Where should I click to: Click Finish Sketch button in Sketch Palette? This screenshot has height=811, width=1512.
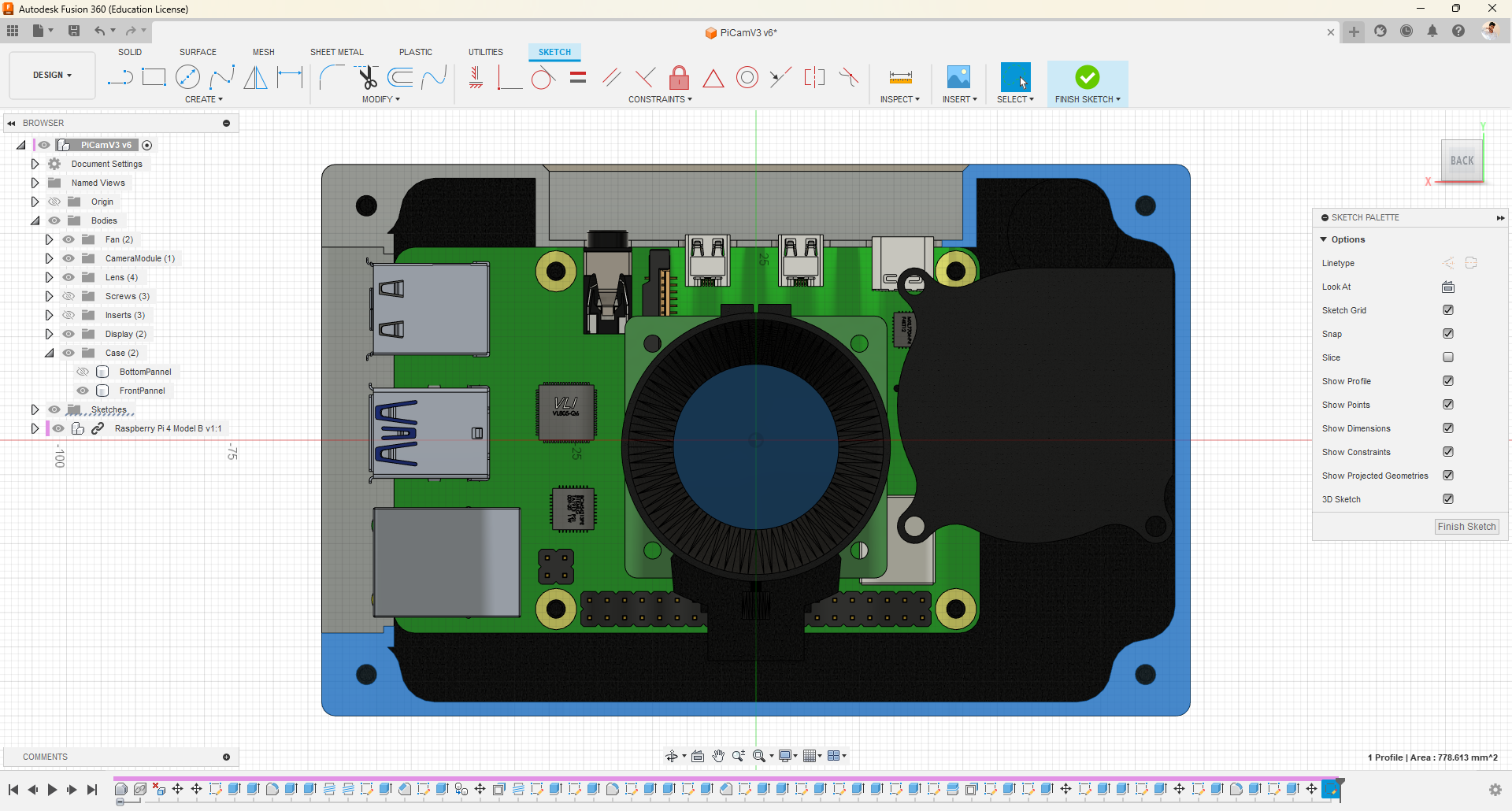coord(1466,527)
